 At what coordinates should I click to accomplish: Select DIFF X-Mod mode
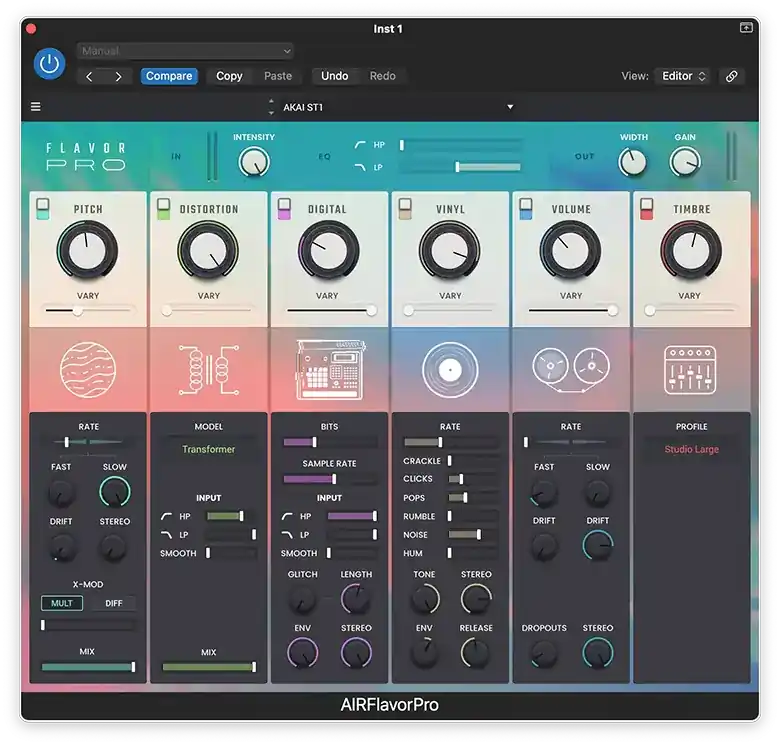pyautogui.click(x=114, y=603)
